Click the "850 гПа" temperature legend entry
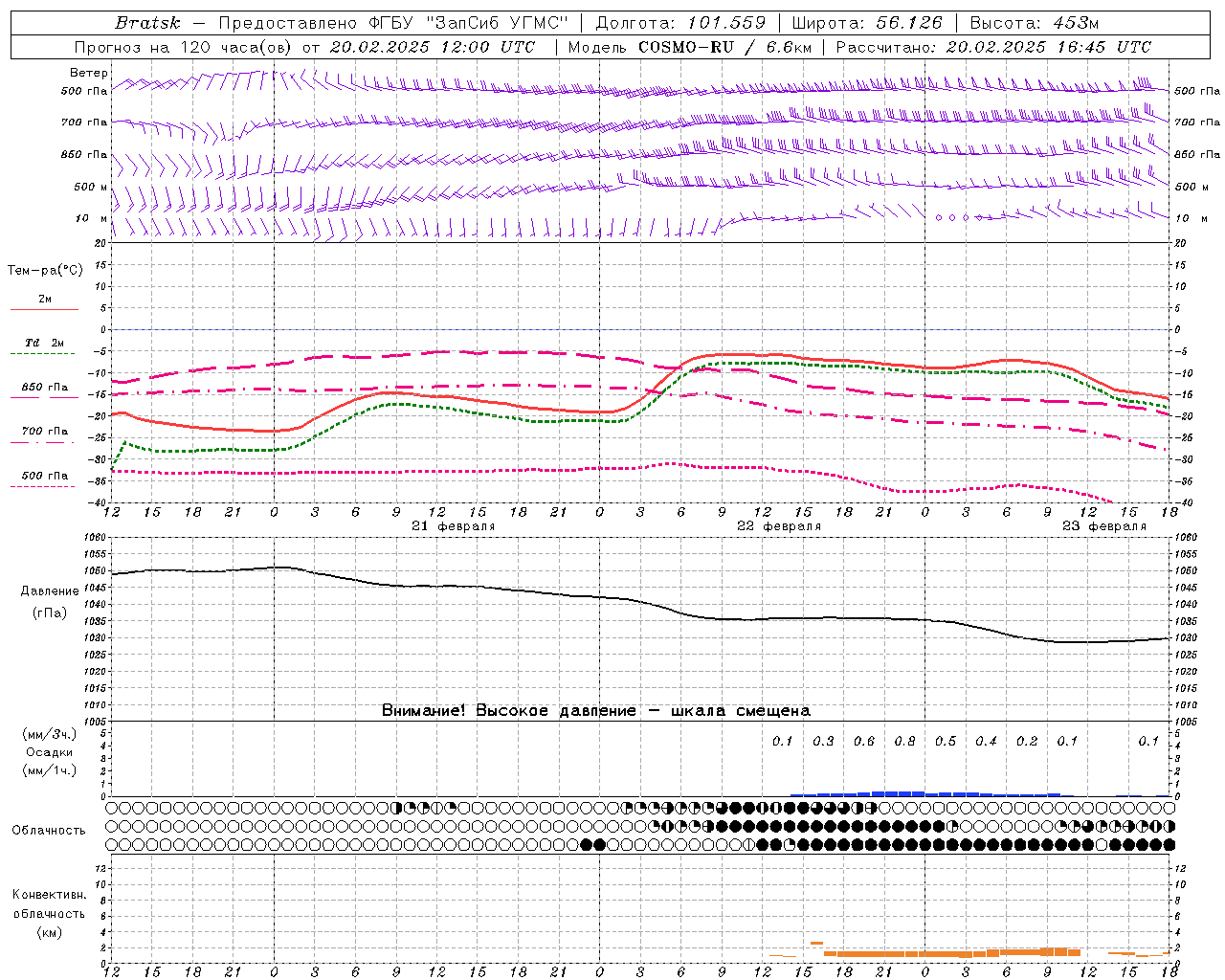Viewport: 1225px width, 980px height. point(45,388)
